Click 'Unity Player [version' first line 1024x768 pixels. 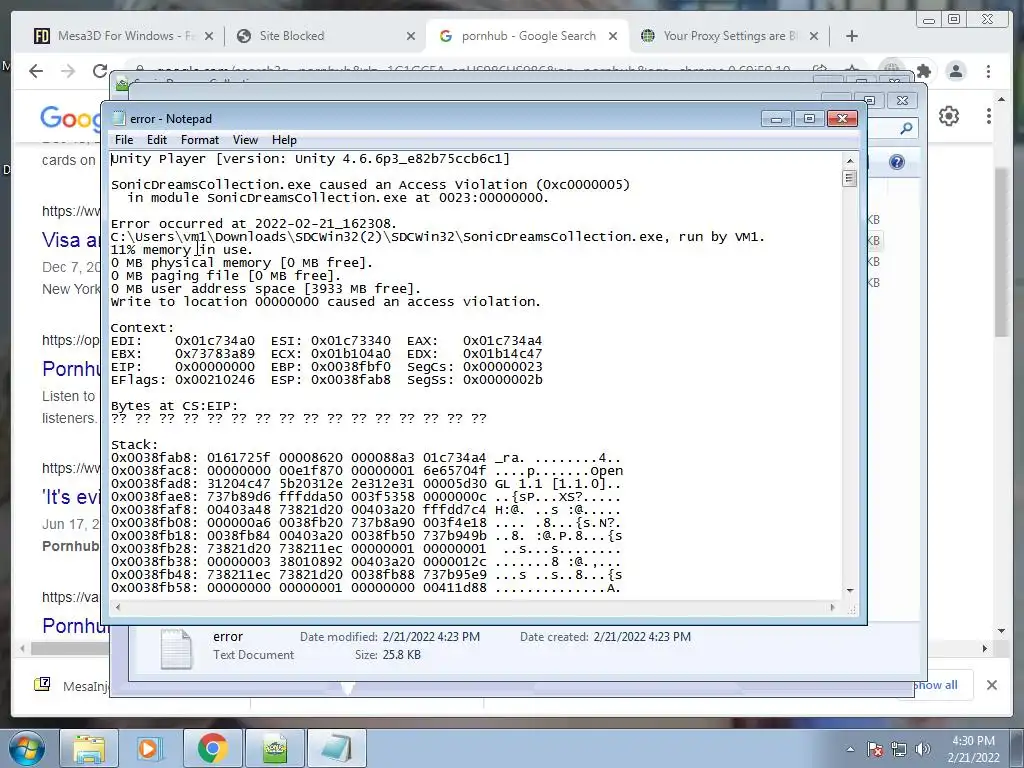point(310,159)
